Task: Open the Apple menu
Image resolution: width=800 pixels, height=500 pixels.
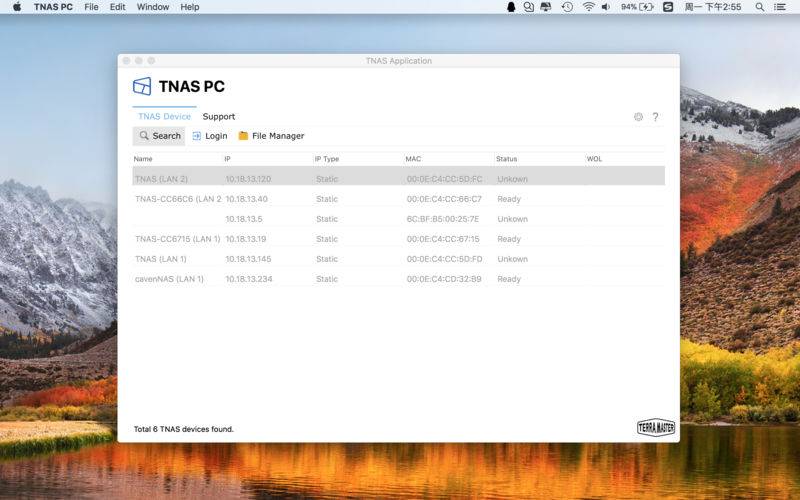Action: pos(17,7)
